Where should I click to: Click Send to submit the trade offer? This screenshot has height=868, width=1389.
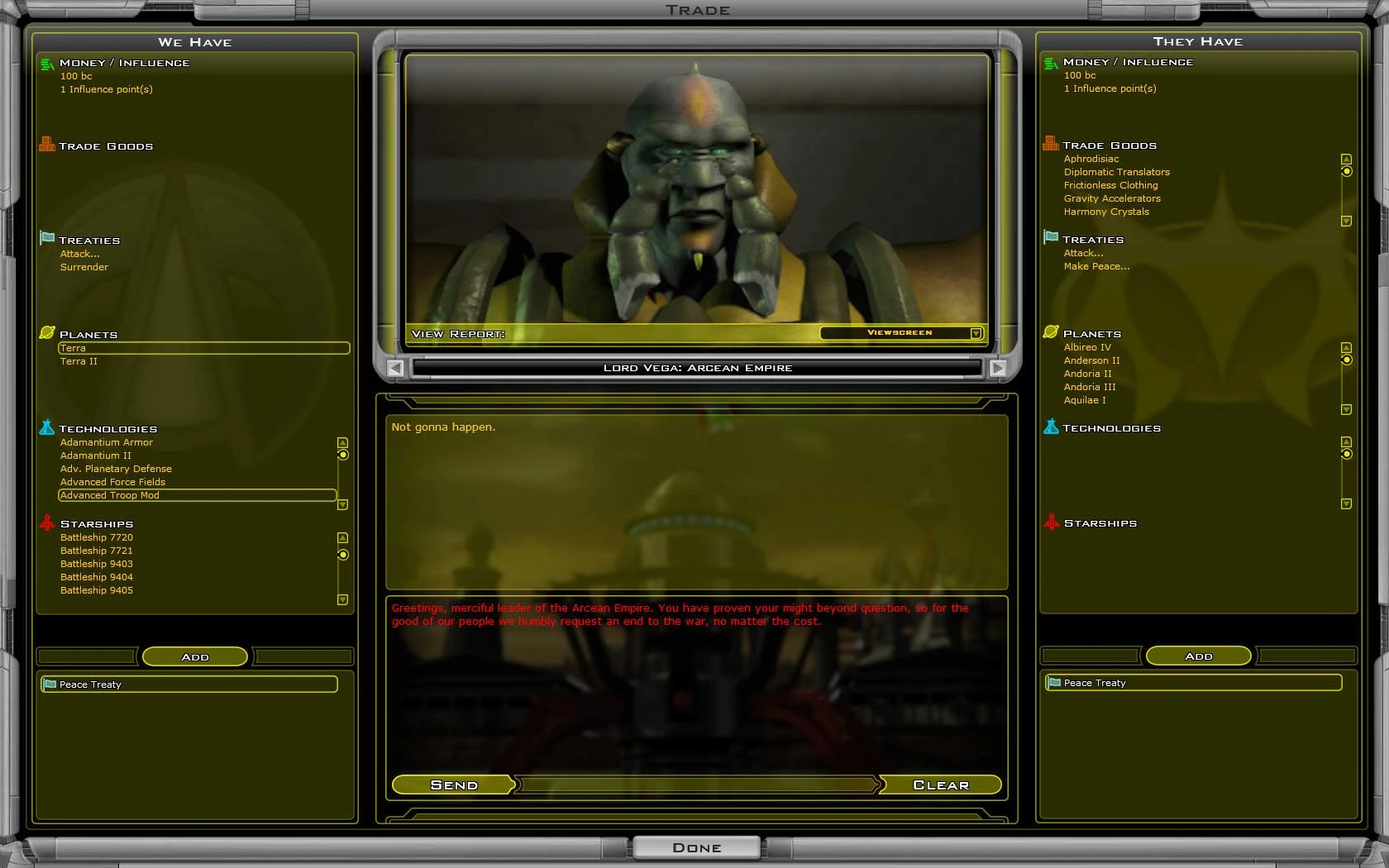click(x=454, y=785)
